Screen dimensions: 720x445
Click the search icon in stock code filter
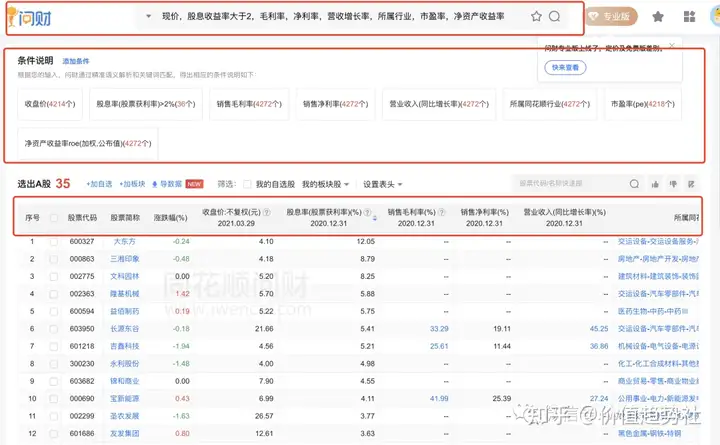pos(634,184)
